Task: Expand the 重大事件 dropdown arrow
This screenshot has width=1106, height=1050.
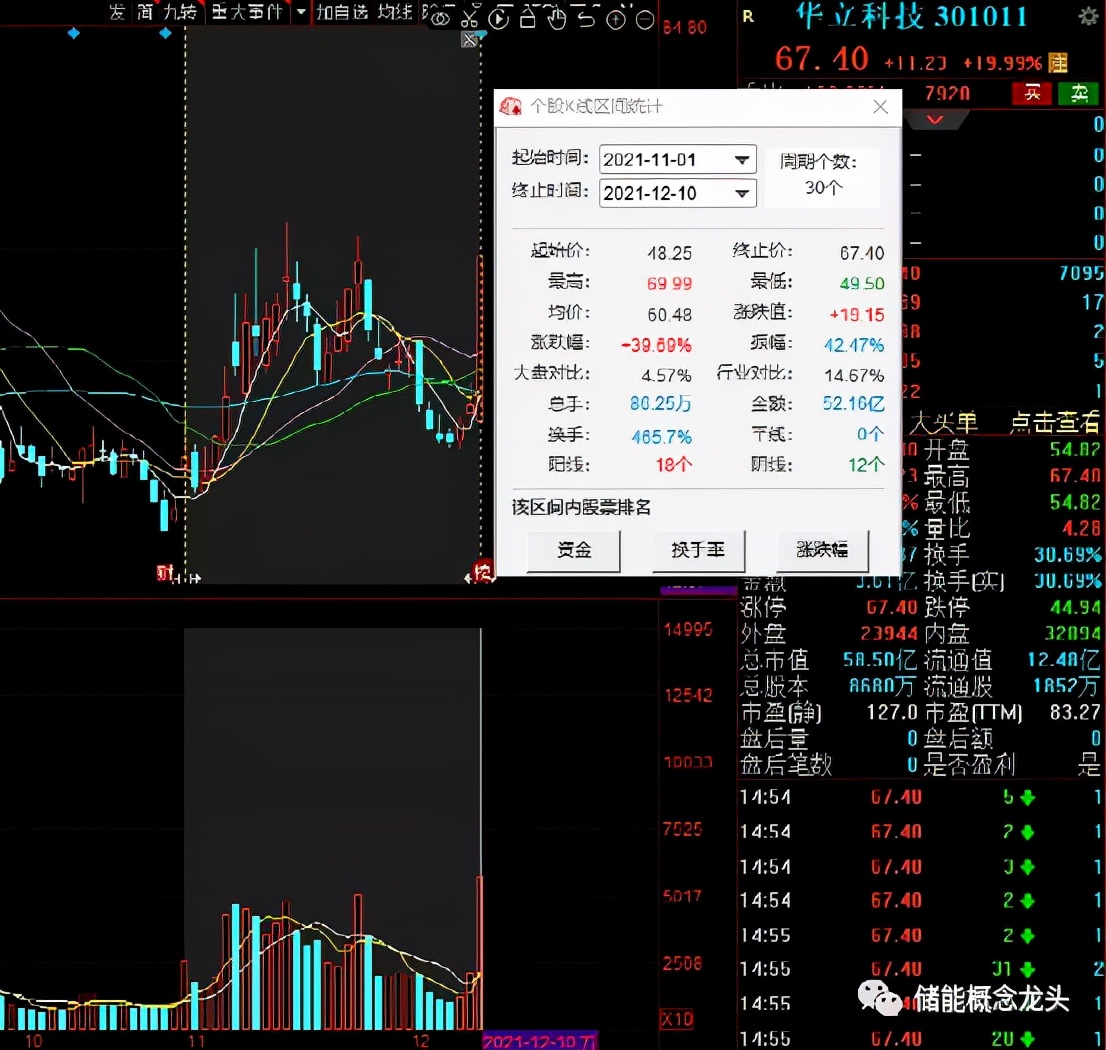Action: (x=301, y=13)
